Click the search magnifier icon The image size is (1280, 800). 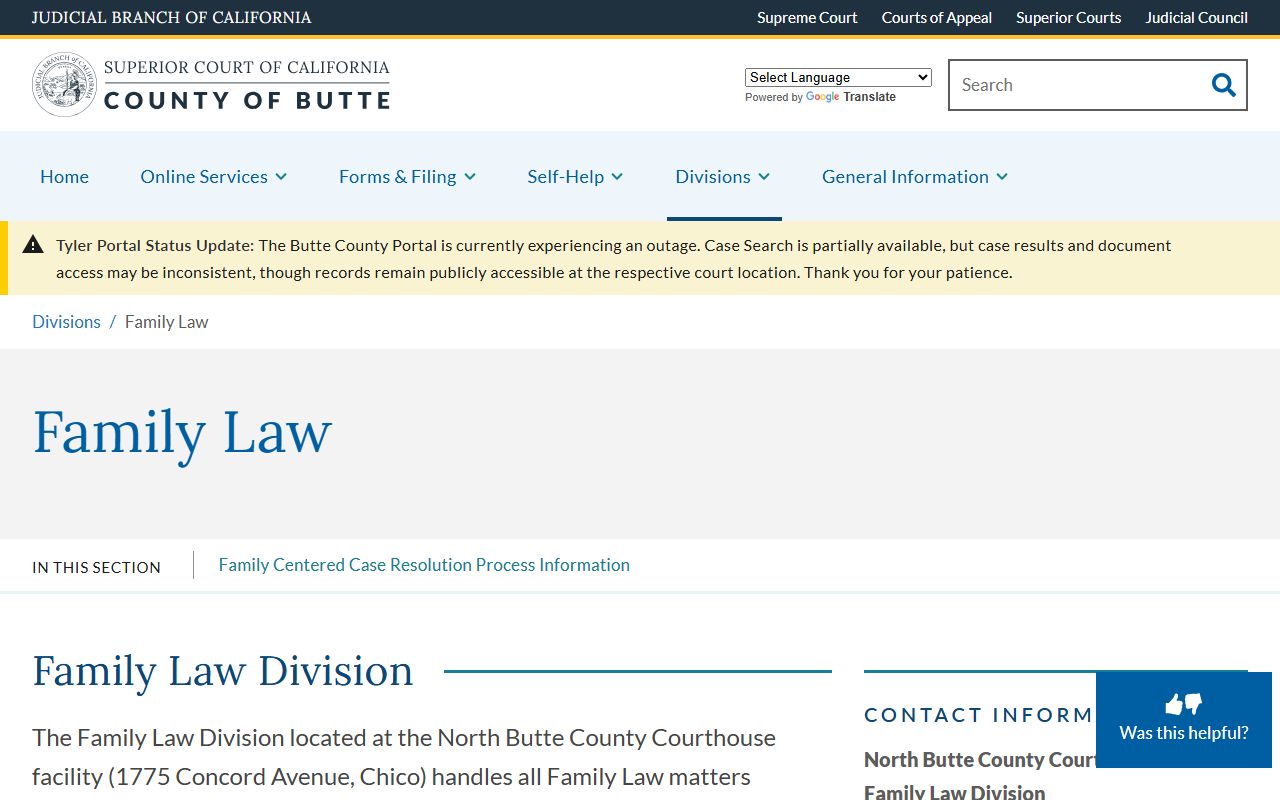tap(1223, 85)
